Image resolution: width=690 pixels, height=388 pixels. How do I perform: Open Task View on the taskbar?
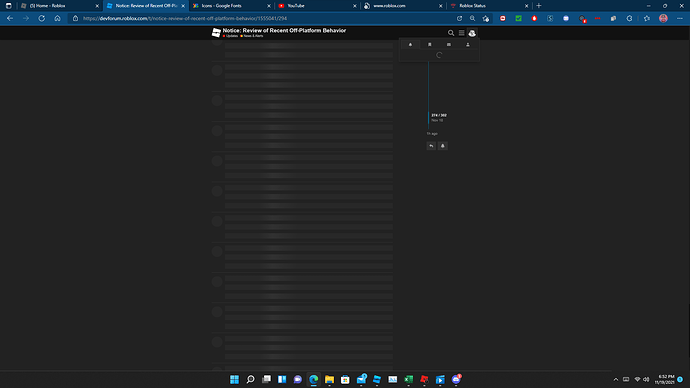tap(266, 379)
